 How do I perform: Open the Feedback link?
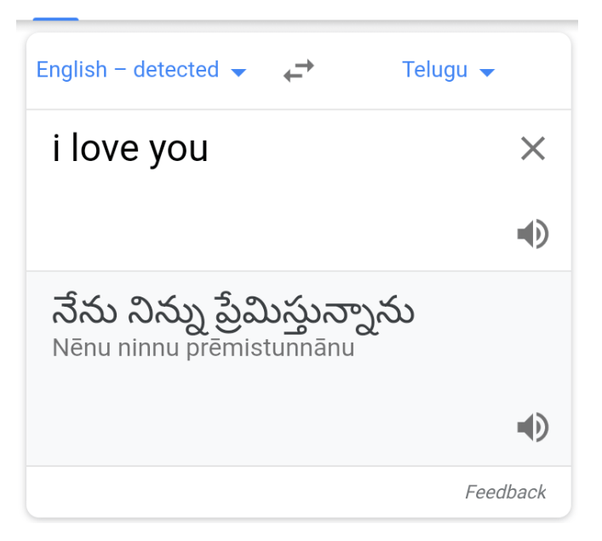coord(505,492)
